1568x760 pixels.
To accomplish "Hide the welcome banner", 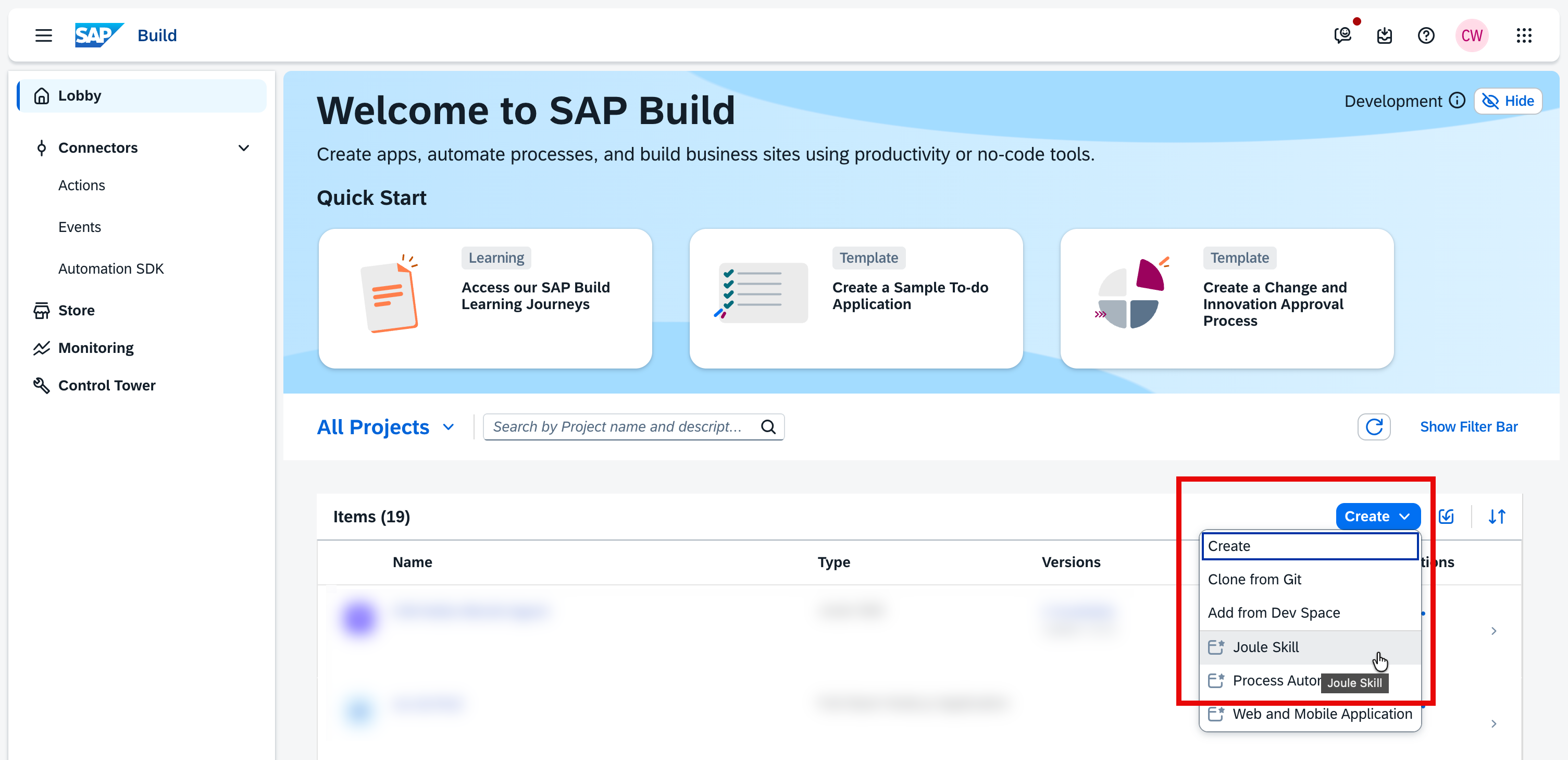I will click(1508, 101).
